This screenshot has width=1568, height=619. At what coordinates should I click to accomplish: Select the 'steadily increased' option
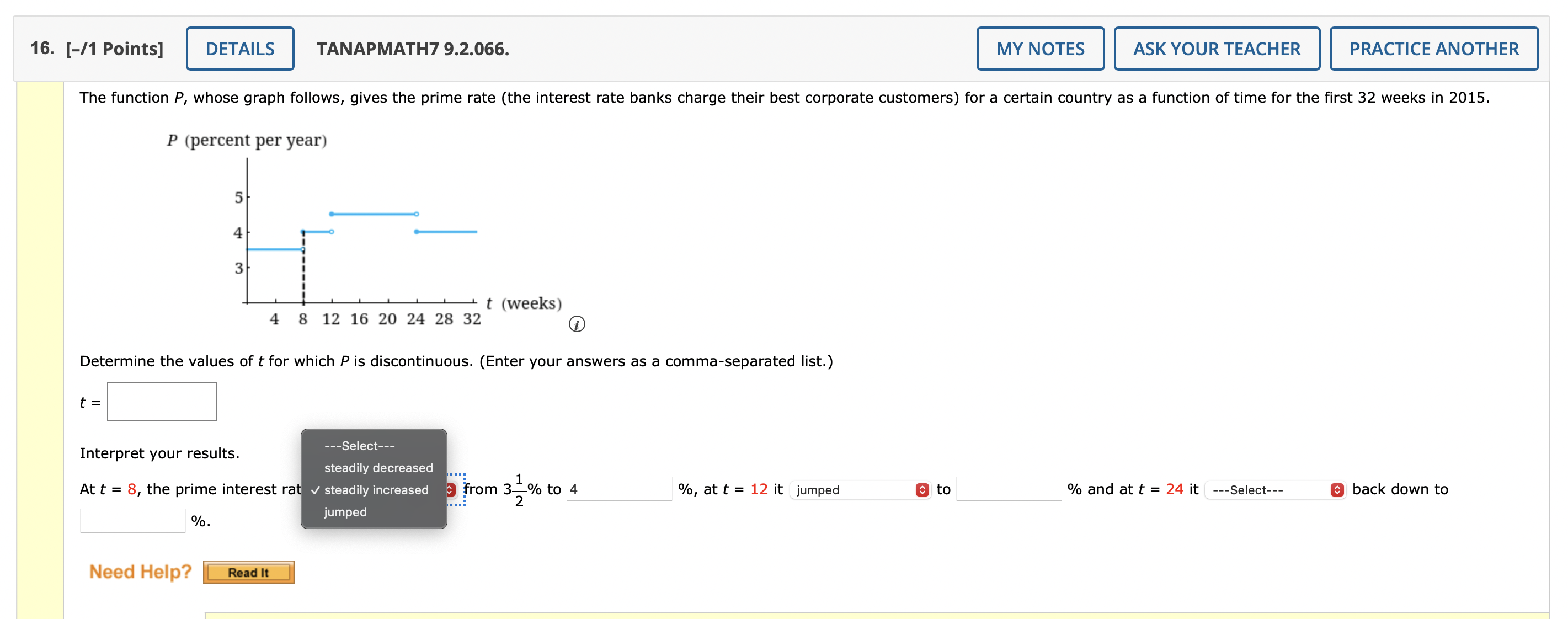pyautogui.click(x=376, y=490)
